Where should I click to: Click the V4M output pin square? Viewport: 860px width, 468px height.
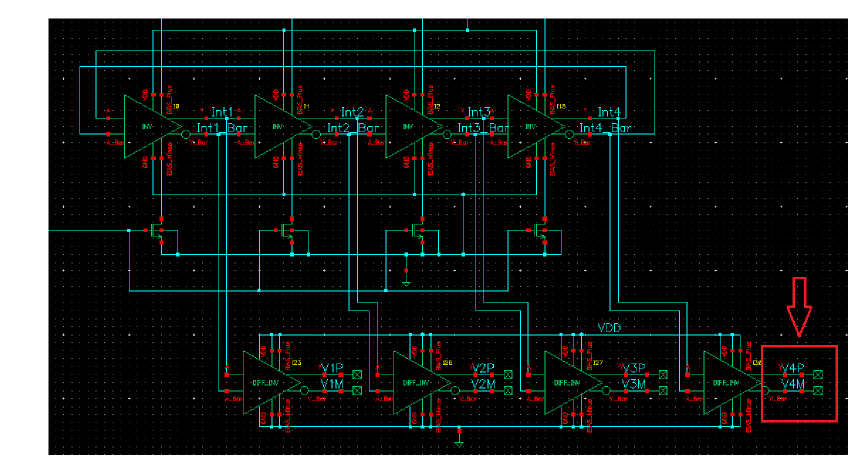point(818,391)
